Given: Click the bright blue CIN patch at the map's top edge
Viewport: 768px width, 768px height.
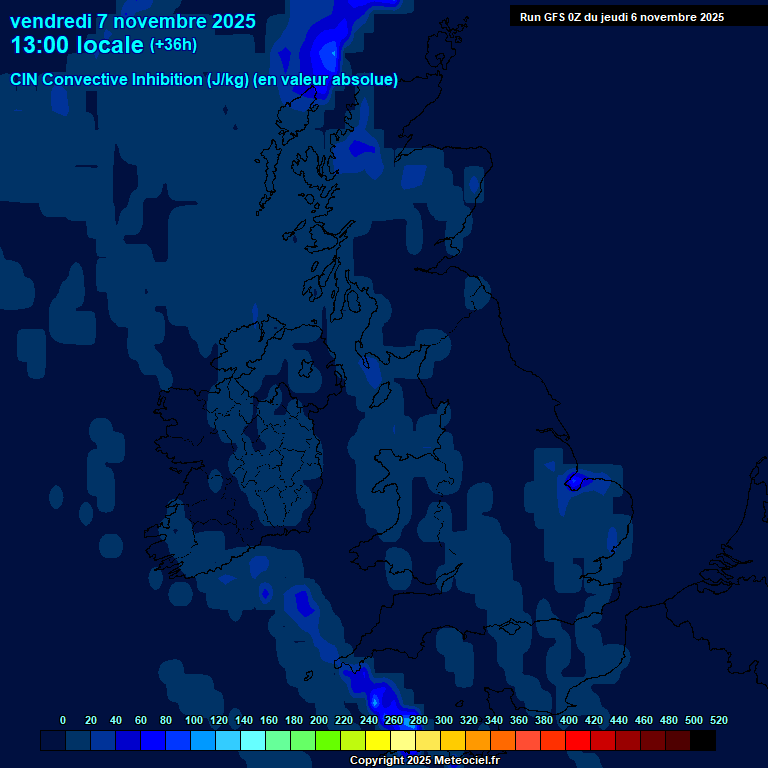Looking at the screenshot, I should pos(328,48).
